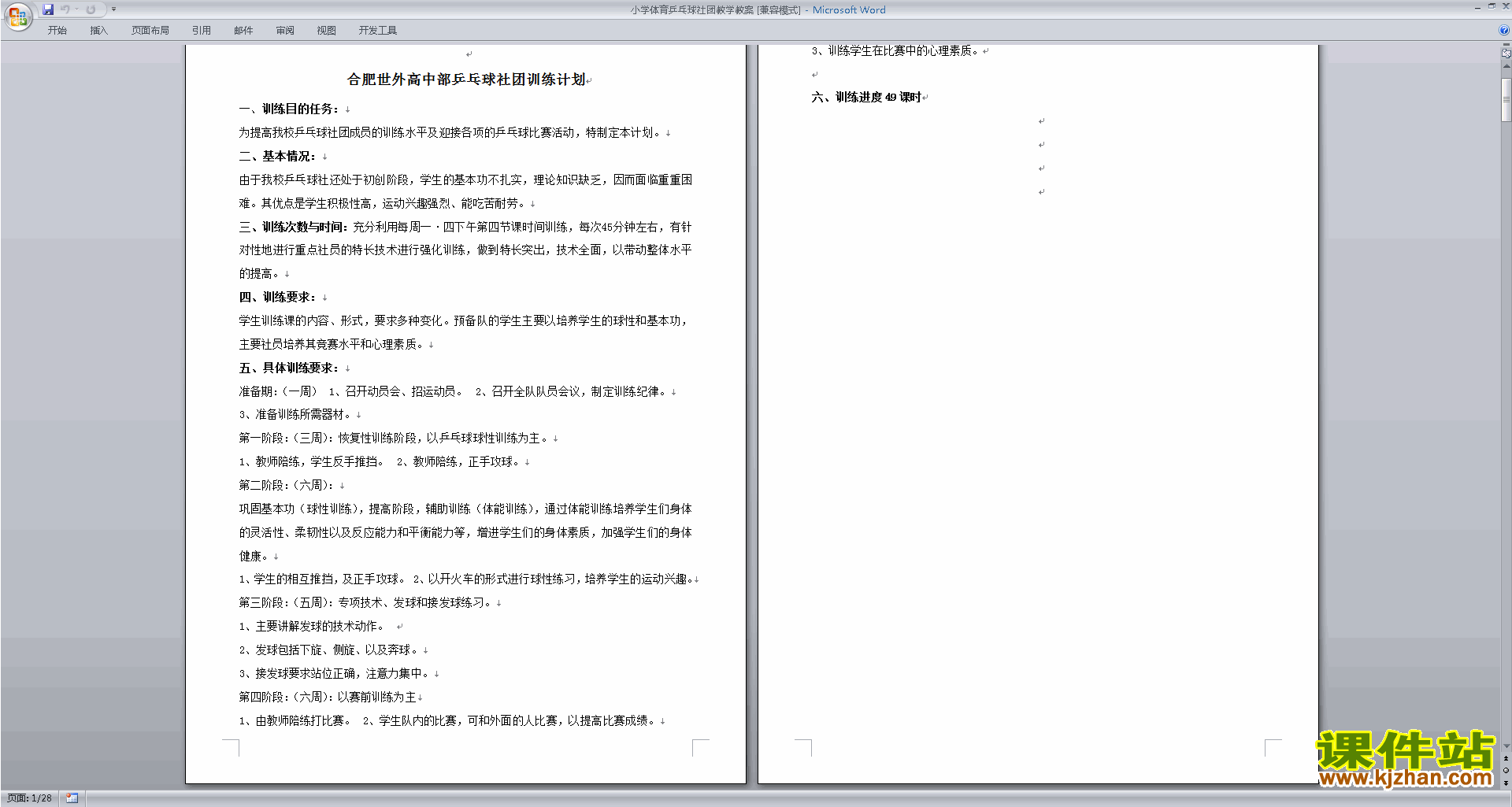The image size is (1512, 807).
Task: Click the heading 一、训练目的任务
Action: click(x=289, y=109)
